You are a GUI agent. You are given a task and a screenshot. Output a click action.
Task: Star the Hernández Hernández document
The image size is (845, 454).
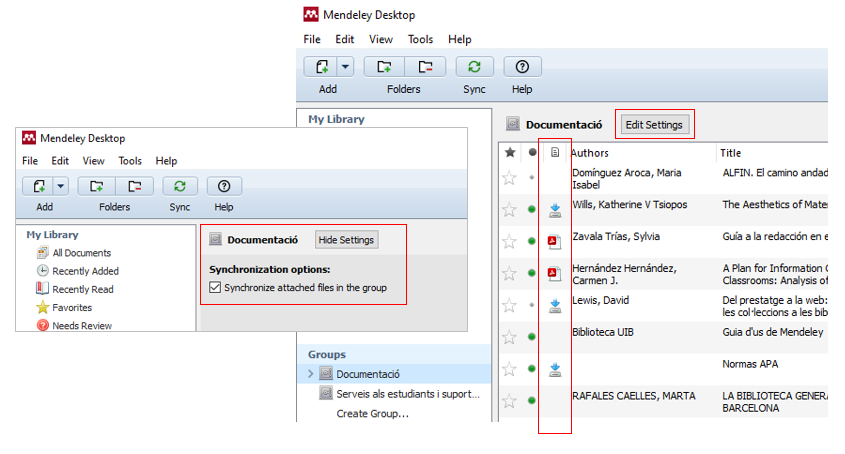(509, 273)
